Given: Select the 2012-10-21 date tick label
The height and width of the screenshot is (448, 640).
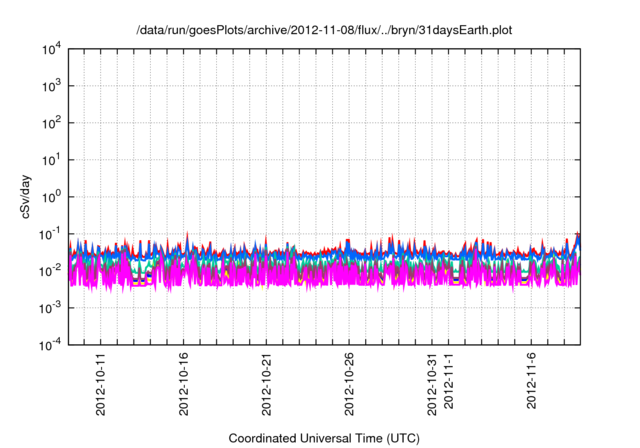Looking at the screenshot, I should 267,384.
